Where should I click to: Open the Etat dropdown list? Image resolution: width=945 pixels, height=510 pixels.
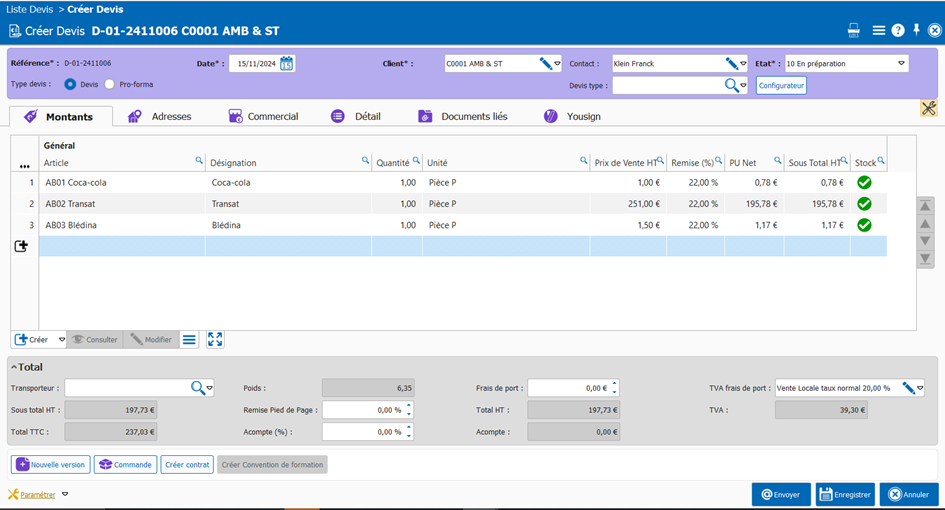901,64
